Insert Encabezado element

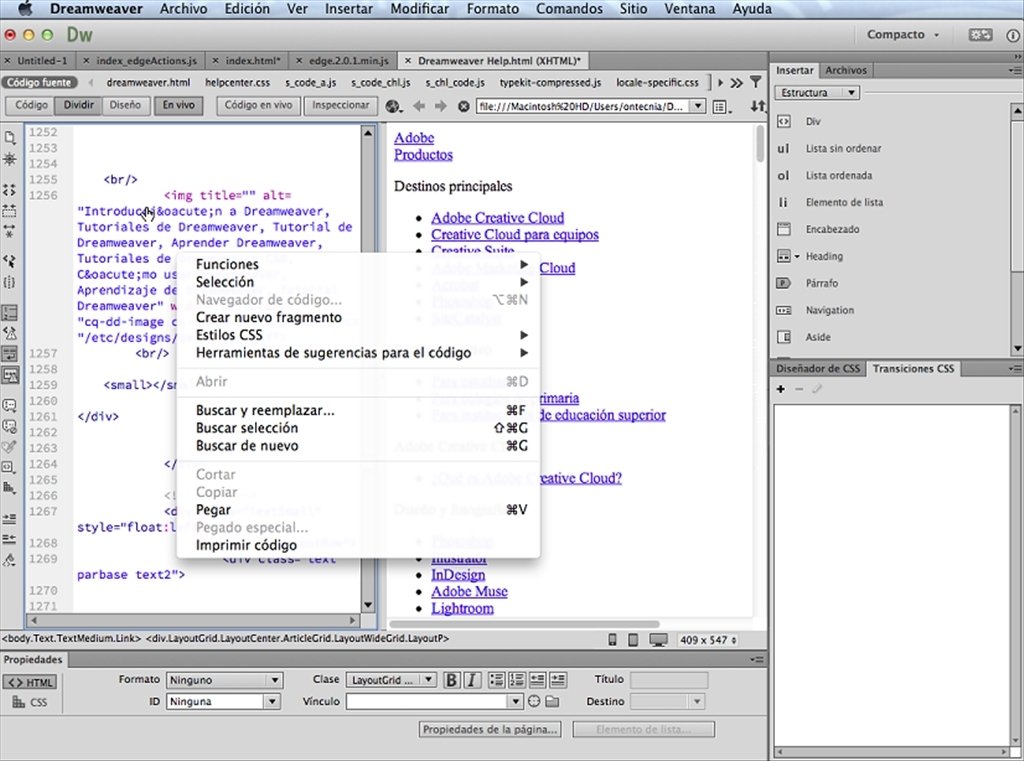(x=832, y=229)
